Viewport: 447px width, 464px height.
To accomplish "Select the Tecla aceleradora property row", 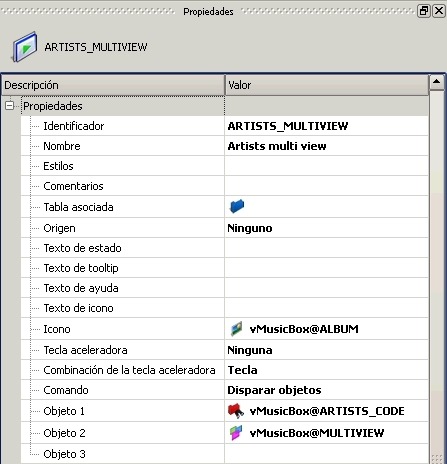I will pos(225,350).
